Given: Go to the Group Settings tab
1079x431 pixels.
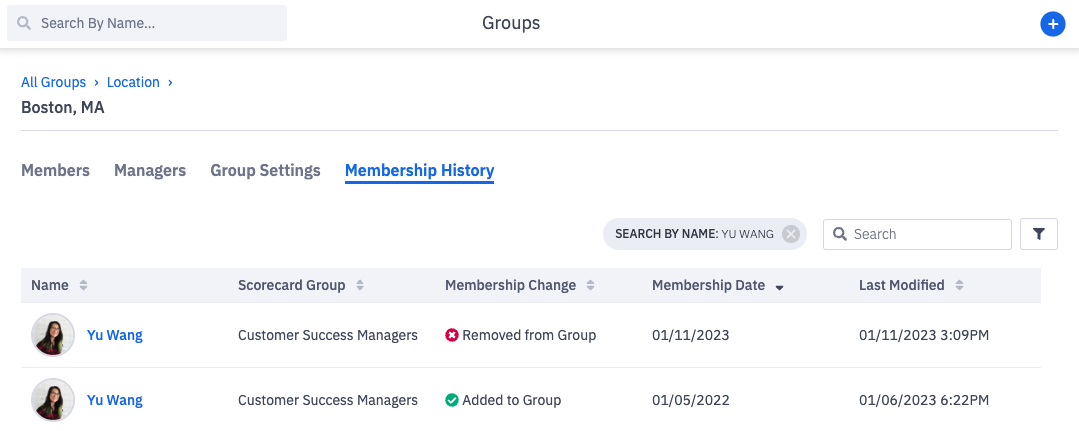Looking at the screenshot, I should pos(265,170).
